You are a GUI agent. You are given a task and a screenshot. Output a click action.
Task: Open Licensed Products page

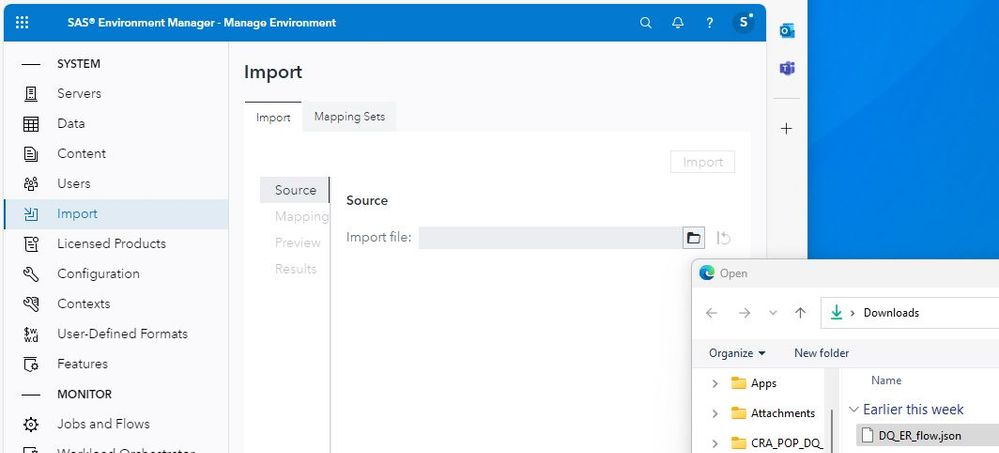(x=111, y=243)
